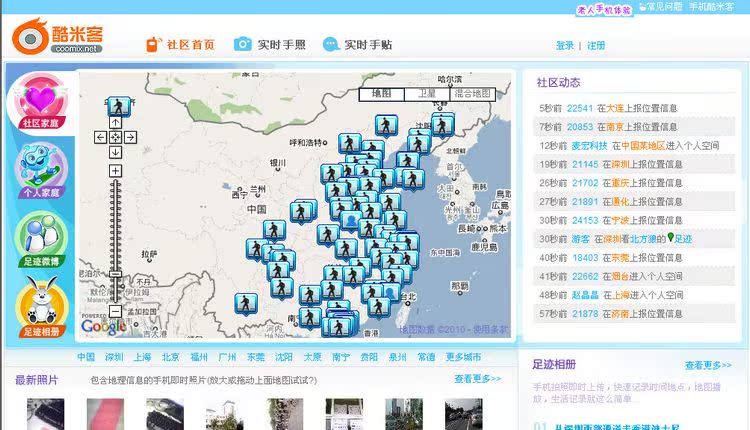Click the 酷米客 coomix.net logo
The image size is (750, 430).
pos(58,38)
